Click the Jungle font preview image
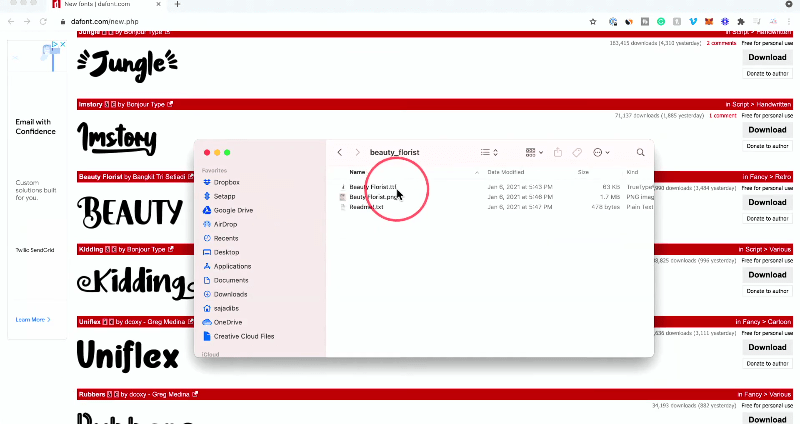The image size is (800, 424). point(128,64)
